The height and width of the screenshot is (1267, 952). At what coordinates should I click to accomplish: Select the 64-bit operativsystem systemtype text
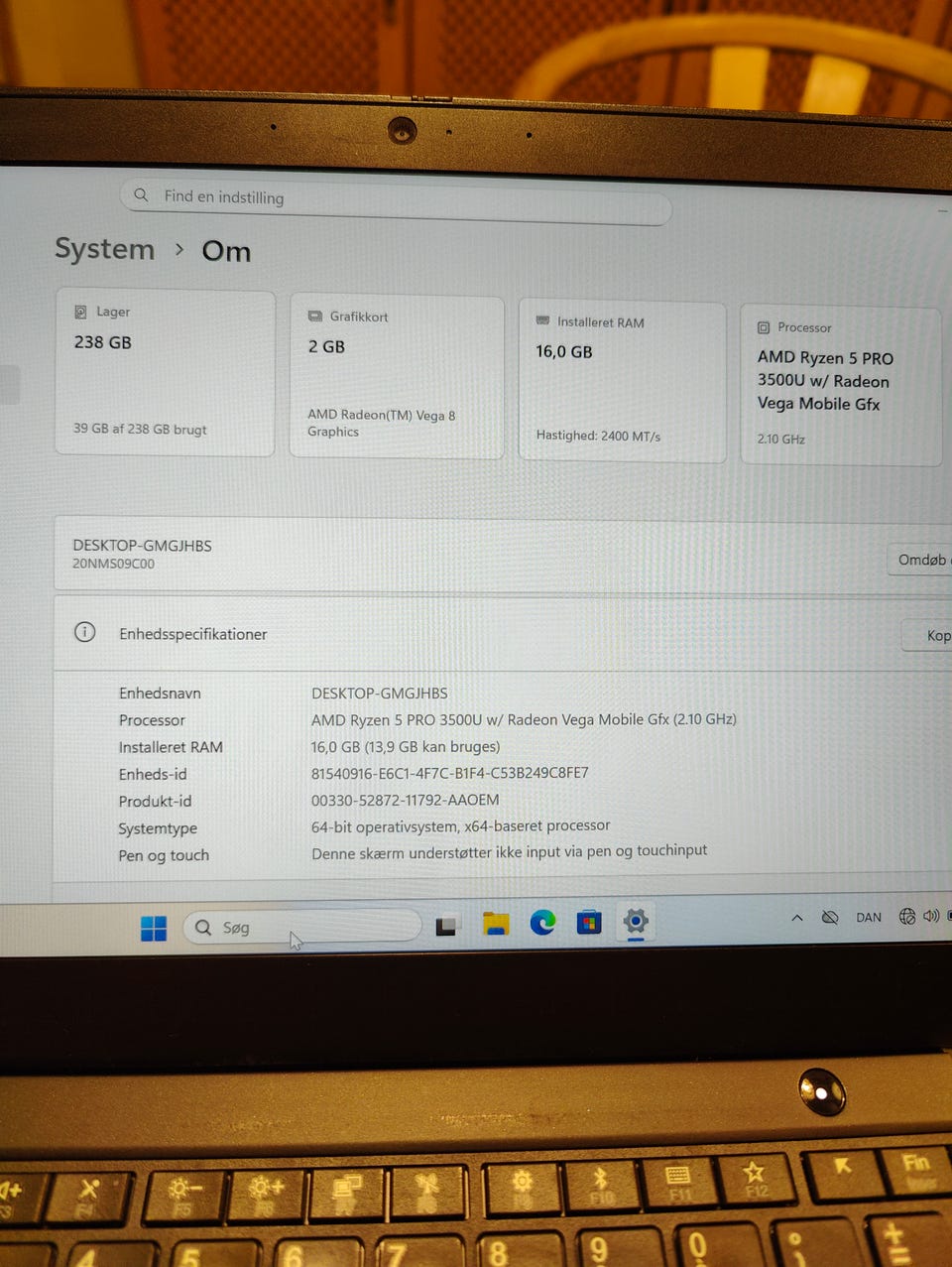click(x=461, y=825)
